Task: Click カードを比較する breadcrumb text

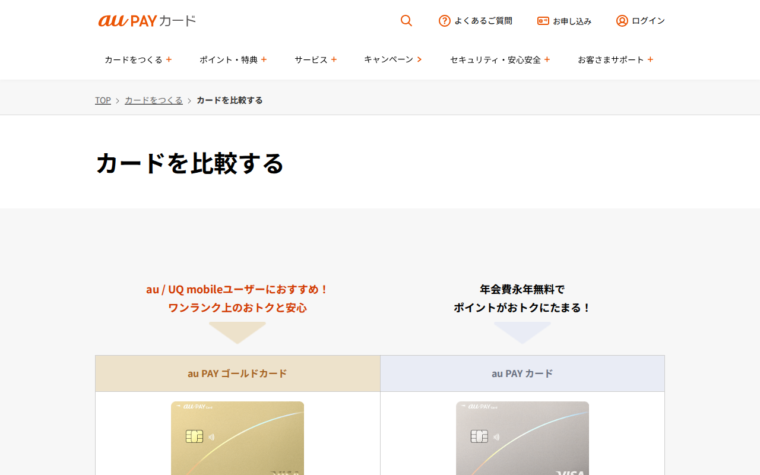Action: click(230, 100)
